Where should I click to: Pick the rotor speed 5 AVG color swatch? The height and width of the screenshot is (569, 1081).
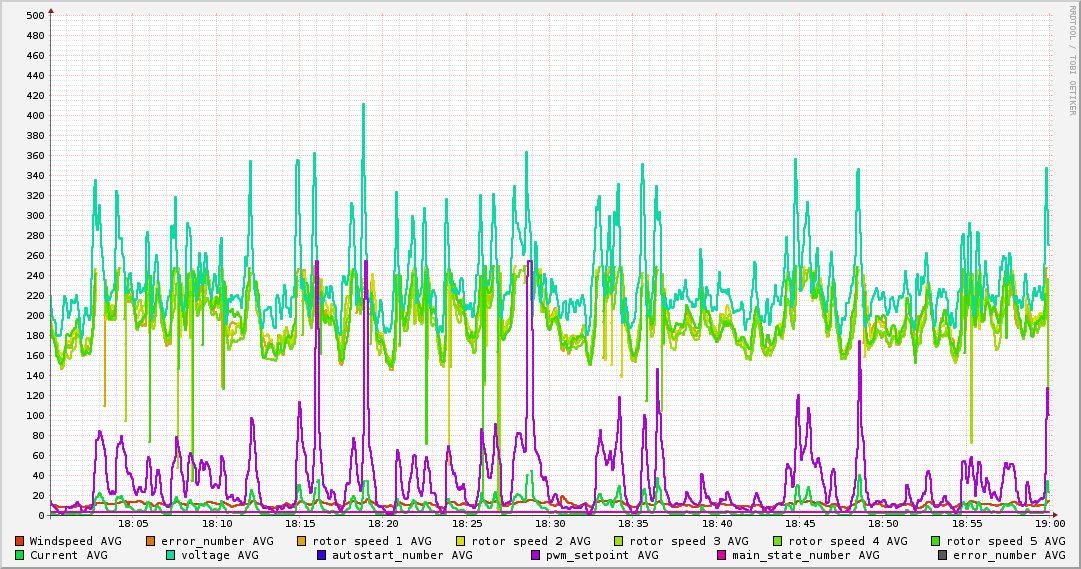[935, 541]
